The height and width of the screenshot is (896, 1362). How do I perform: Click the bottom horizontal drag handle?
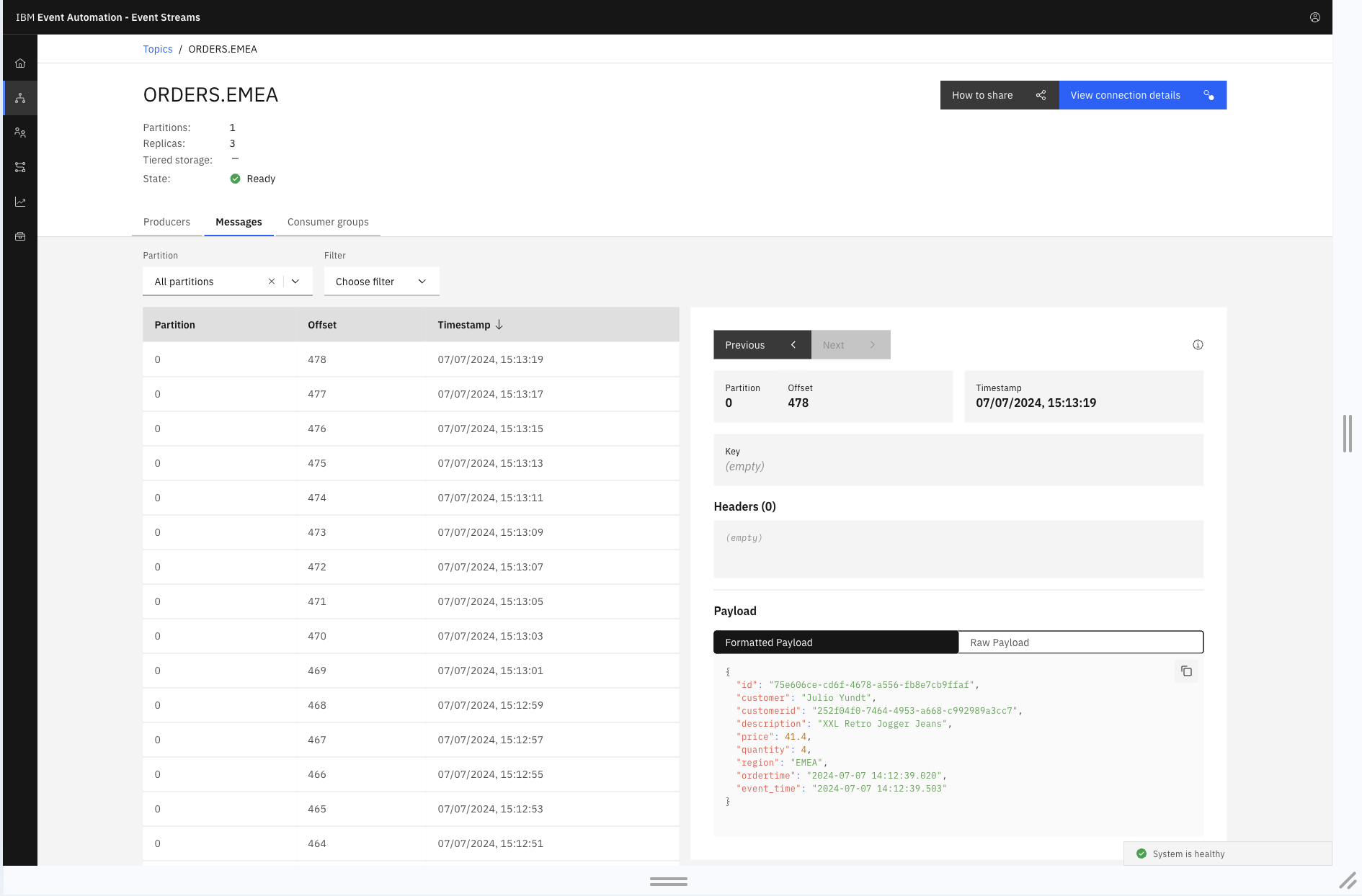click(669, 881)
